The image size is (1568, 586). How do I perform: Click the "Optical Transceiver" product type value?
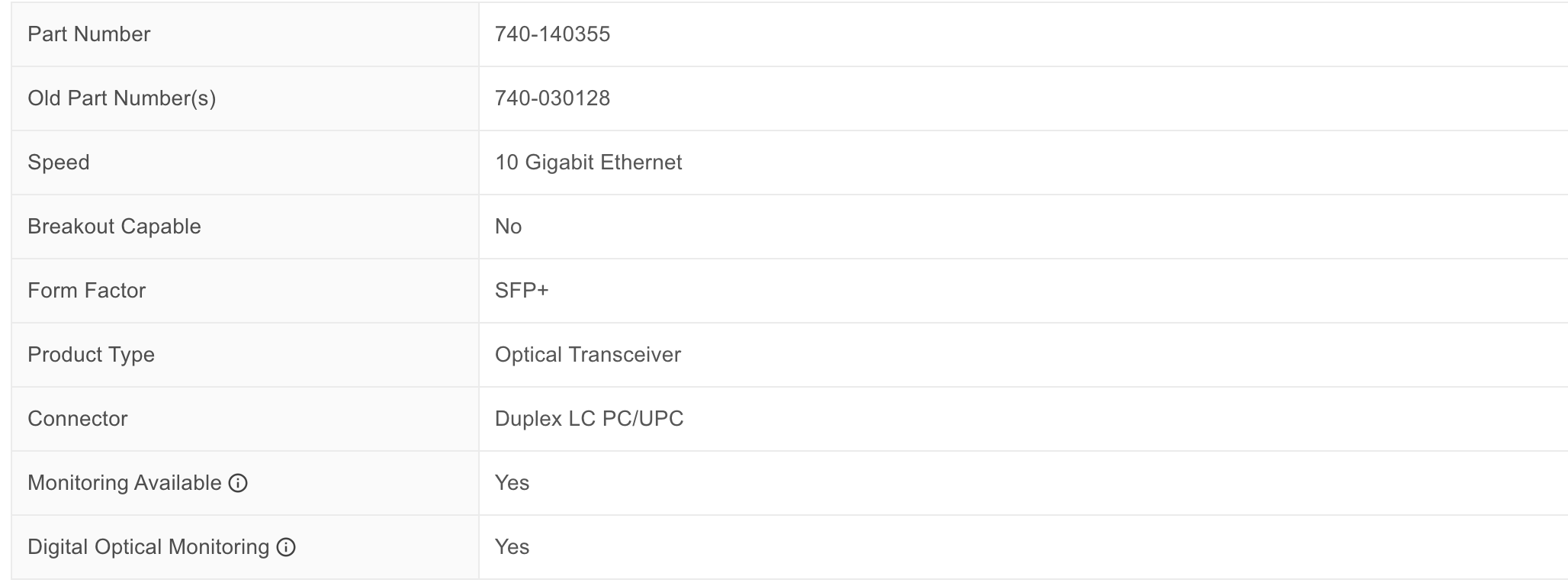587,355
